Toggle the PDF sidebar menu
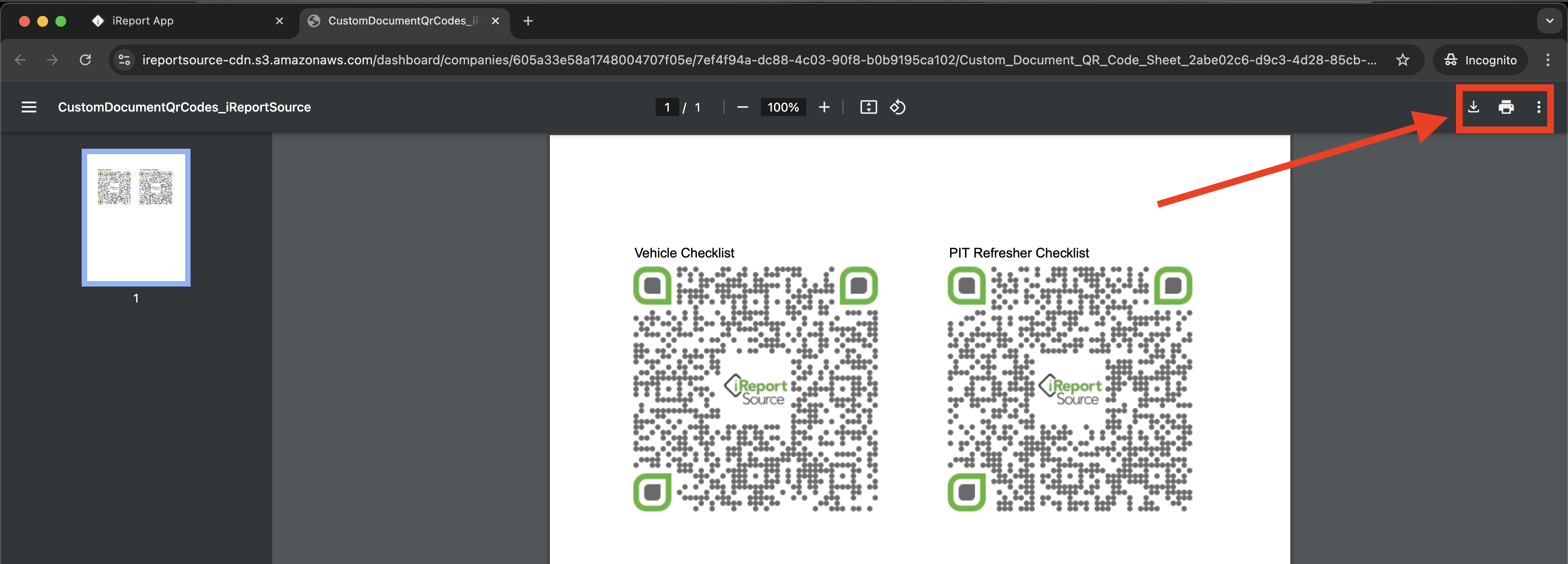 coord(29,107)
